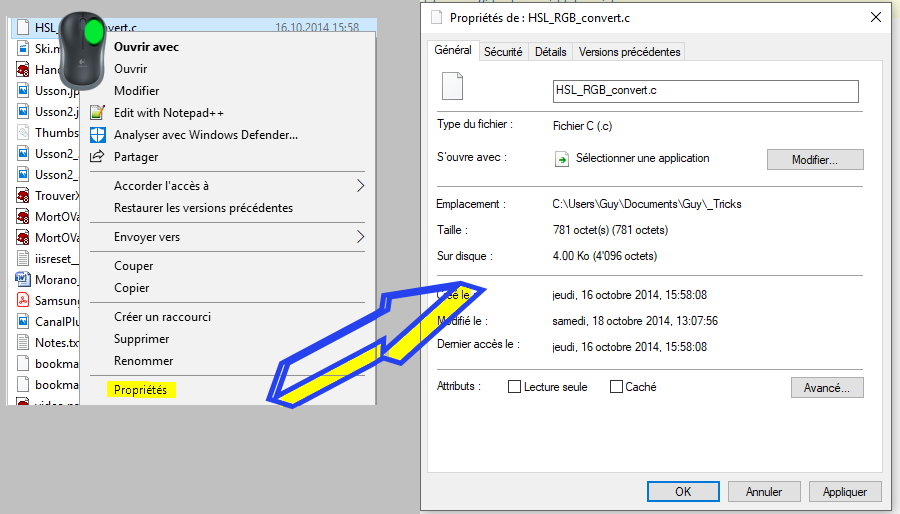Click the Notepad++ icon in context menu
This screenshot has width=900, height=514.
coord(98,113)
